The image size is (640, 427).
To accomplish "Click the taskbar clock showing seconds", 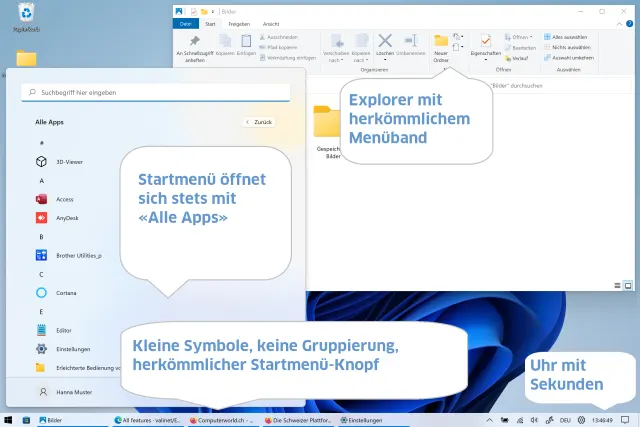I will click(602, 420).
